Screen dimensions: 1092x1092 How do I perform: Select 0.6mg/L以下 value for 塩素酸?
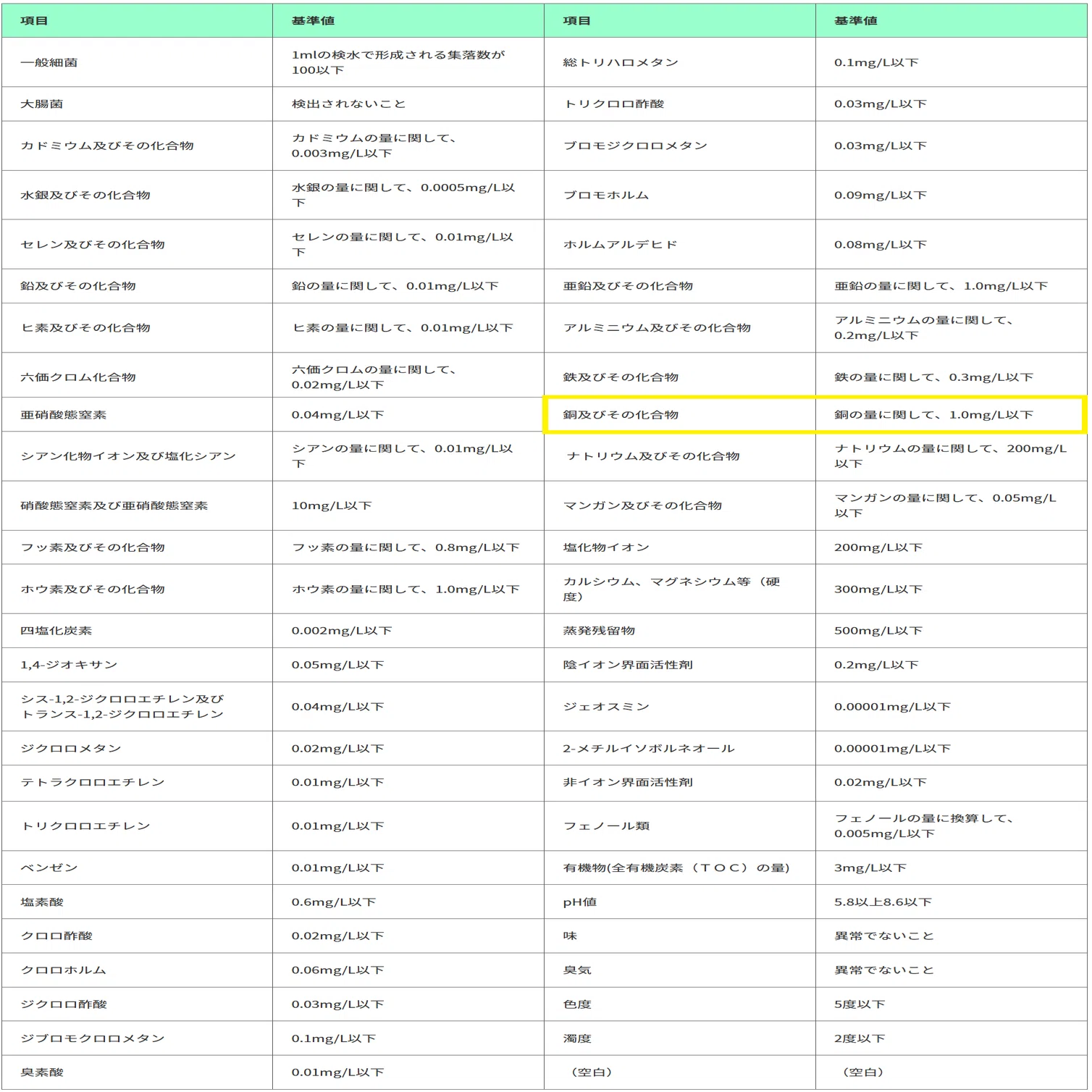(x=334, y=902)
